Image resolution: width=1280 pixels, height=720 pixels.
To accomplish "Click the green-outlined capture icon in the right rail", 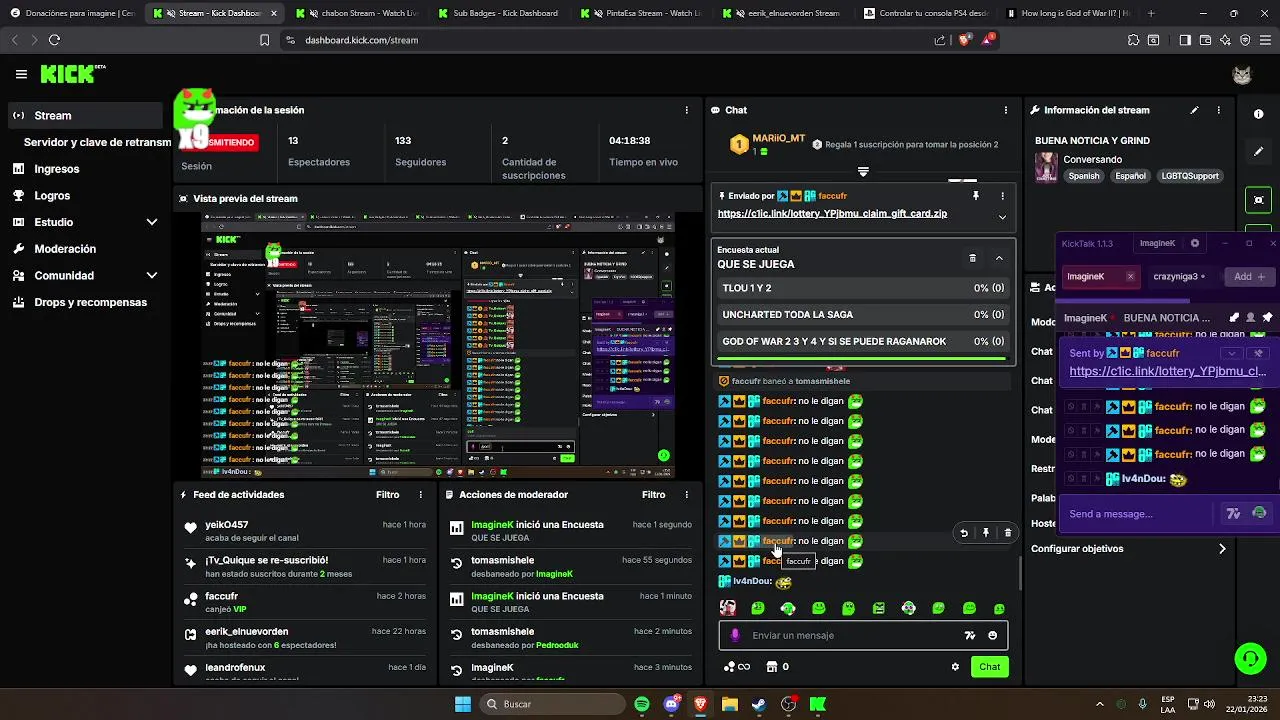I will [x=1258, y=200].
